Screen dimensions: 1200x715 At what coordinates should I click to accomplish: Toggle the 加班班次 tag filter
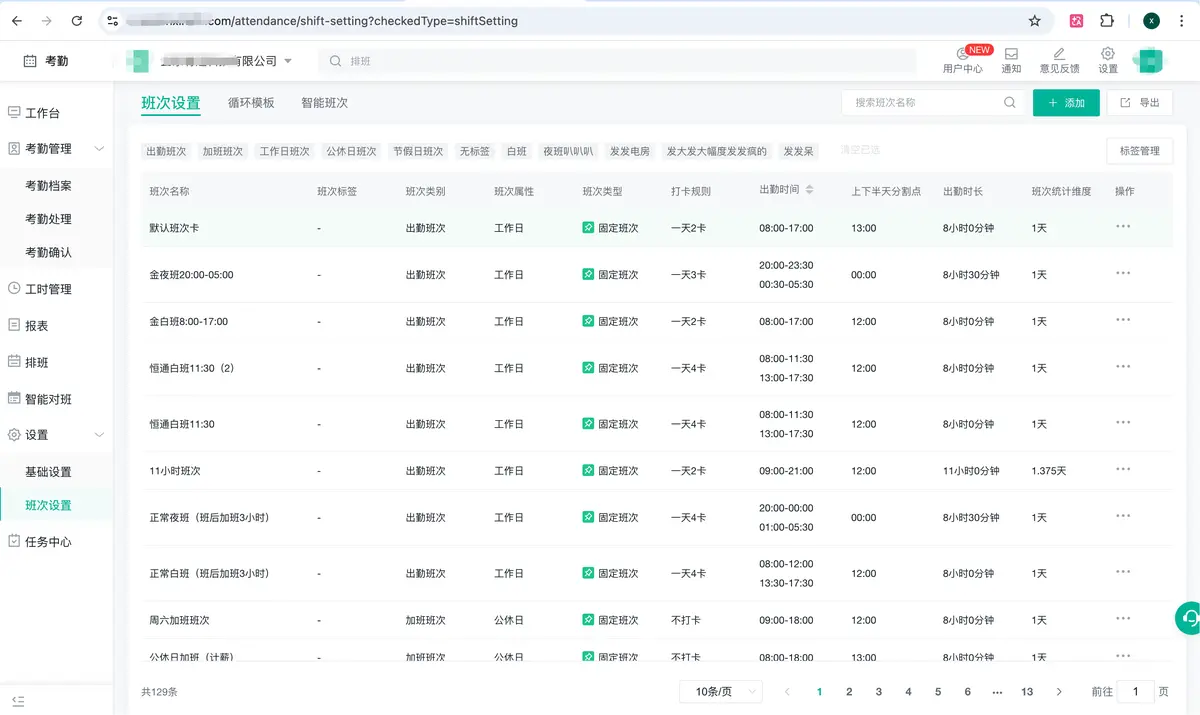click(x=222, y=151)
